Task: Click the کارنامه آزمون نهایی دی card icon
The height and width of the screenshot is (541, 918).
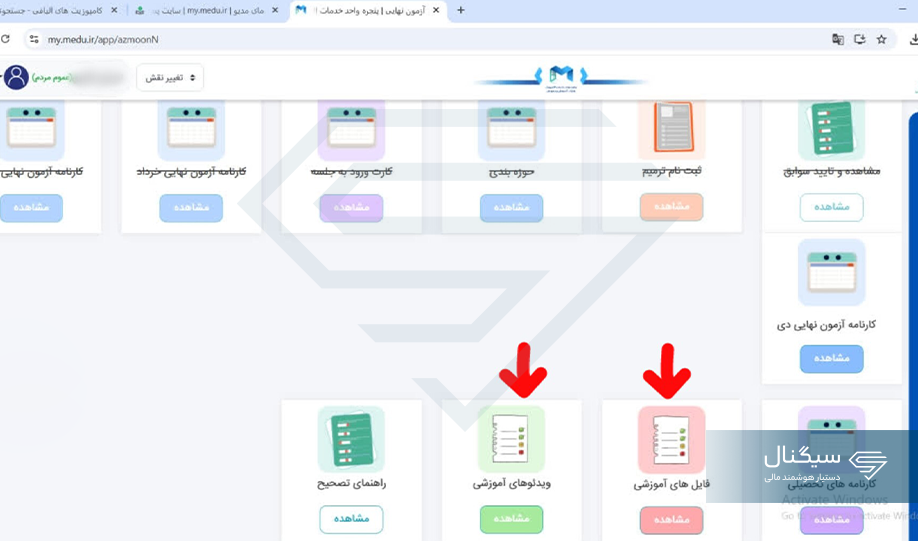Action: coord(831,272)
